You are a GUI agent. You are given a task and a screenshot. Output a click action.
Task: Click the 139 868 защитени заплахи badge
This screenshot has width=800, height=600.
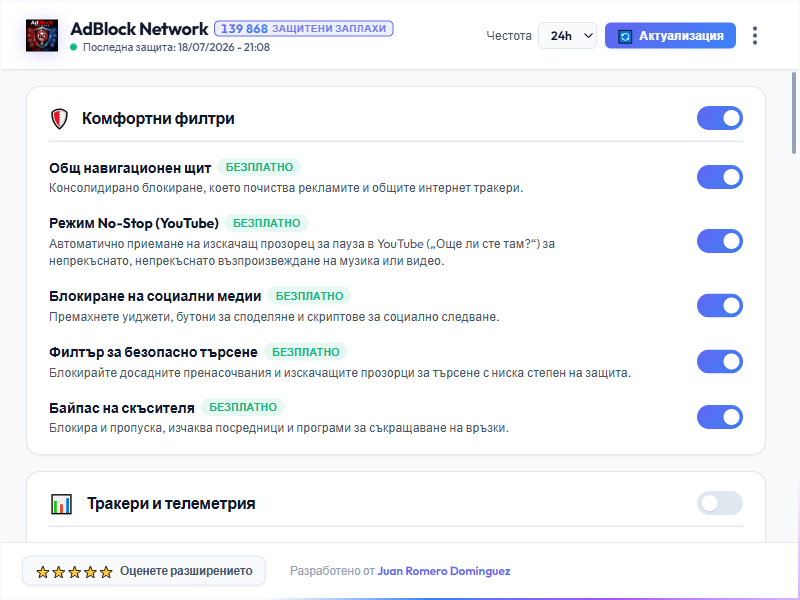tap(304, 29)
